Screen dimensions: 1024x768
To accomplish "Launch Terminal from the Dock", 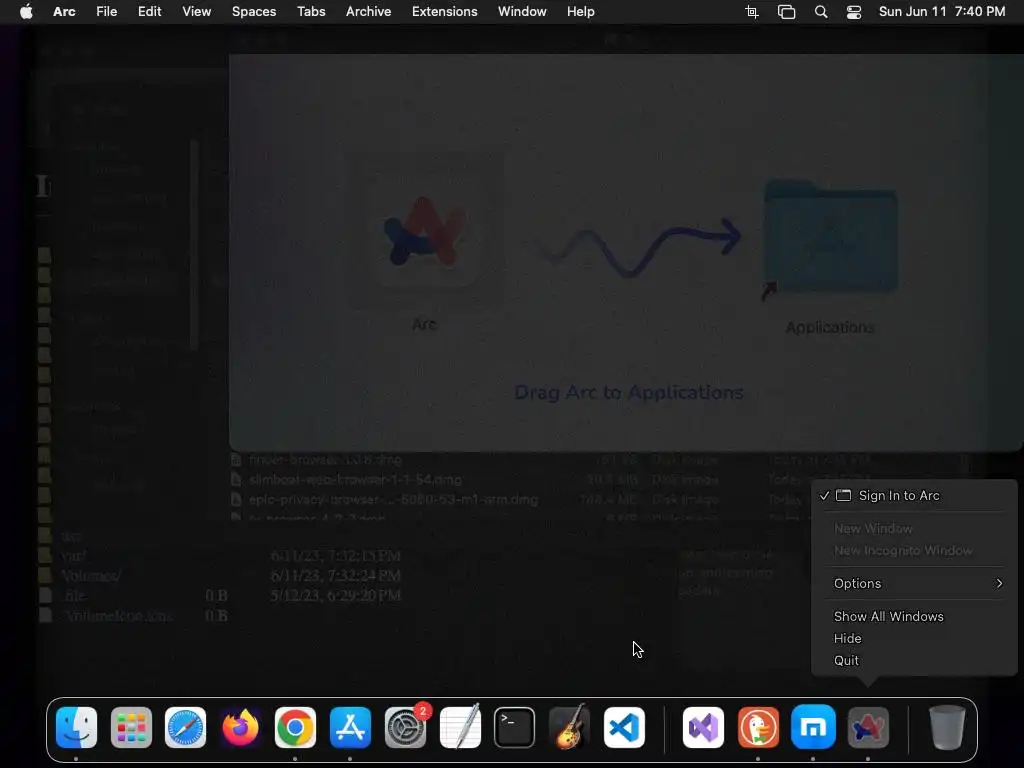I will [x=515, y=728].
